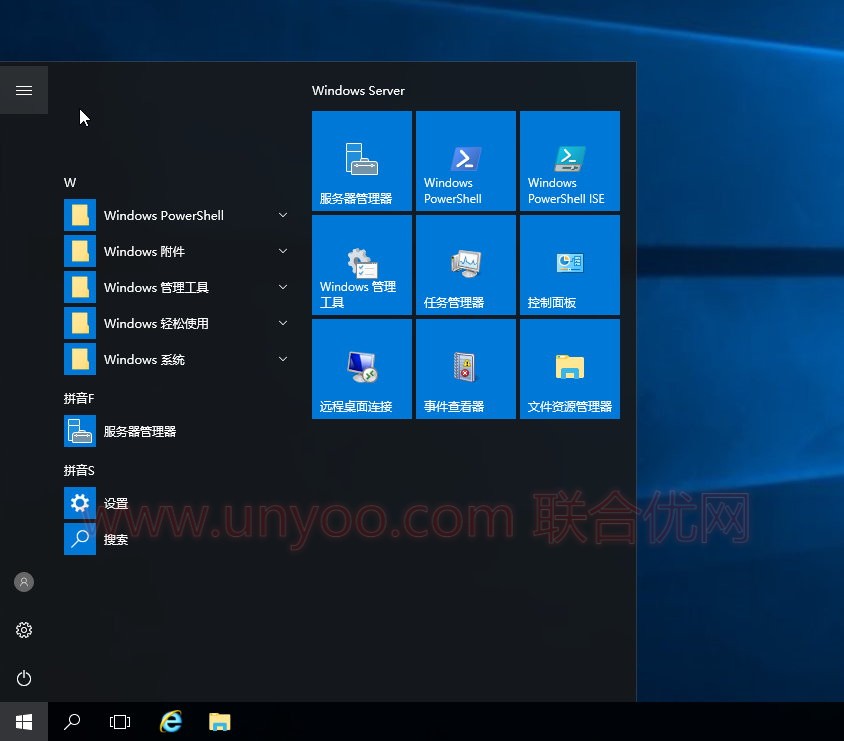Open the 事件查看器 tile

466,369
